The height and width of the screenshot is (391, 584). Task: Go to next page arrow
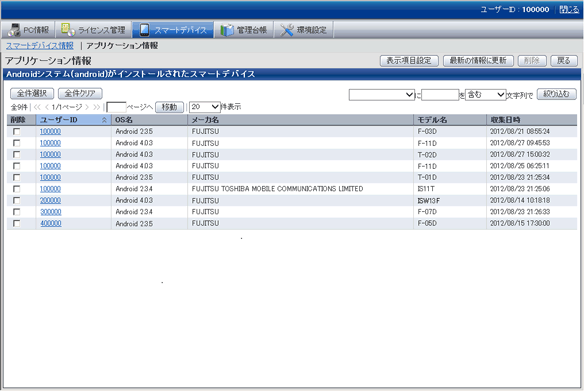(x=87, y=107)
